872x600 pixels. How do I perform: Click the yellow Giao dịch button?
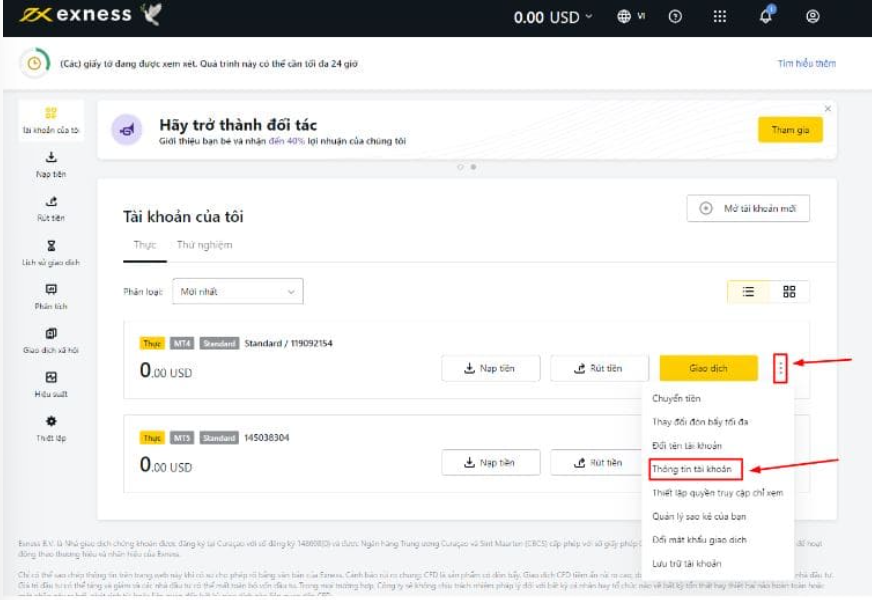click(708, 369)
